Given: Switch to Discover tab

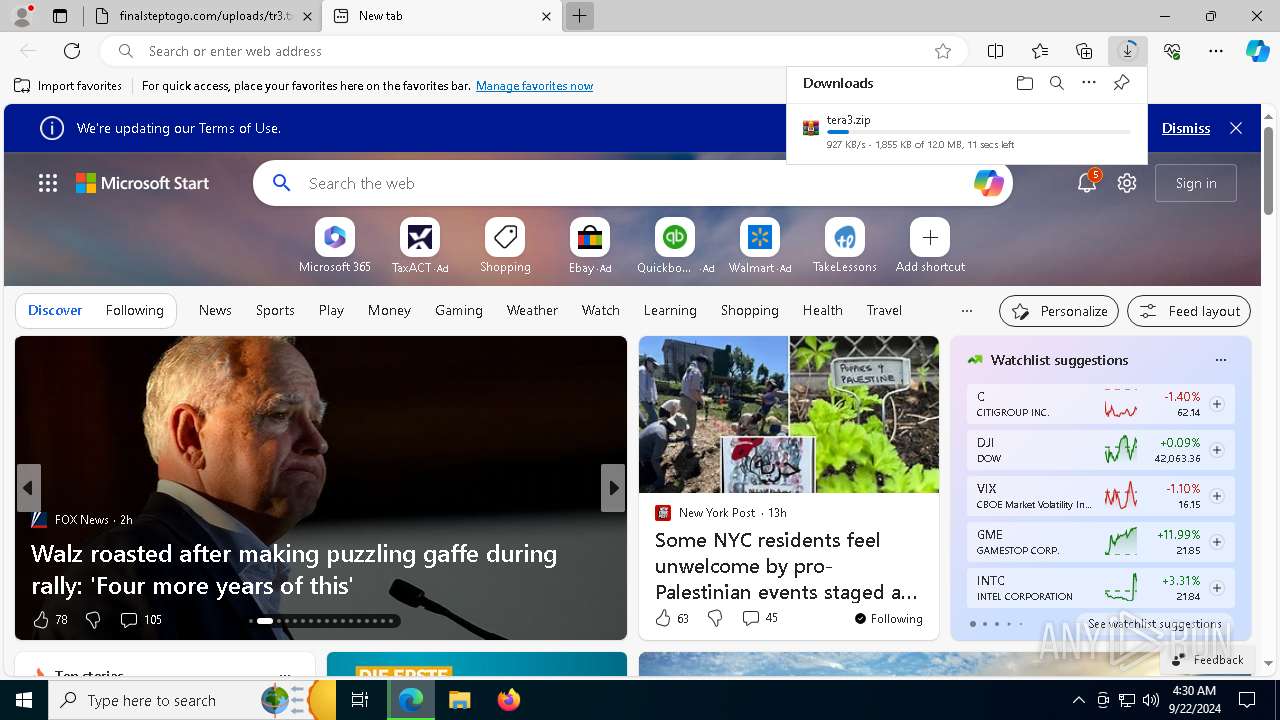Looking at the screenshot, I should tap(55, 310).
